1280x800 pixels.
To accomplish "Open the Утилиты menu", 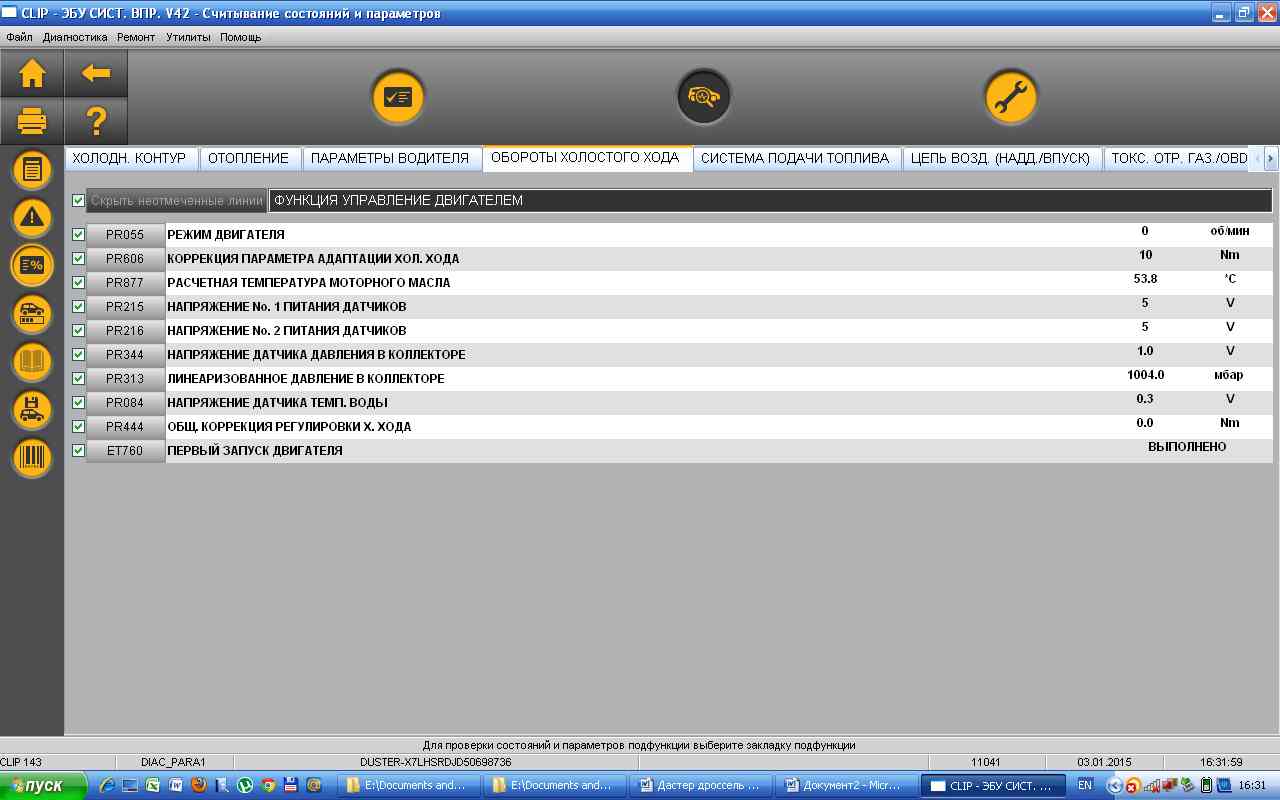I will tap(188, 37).
